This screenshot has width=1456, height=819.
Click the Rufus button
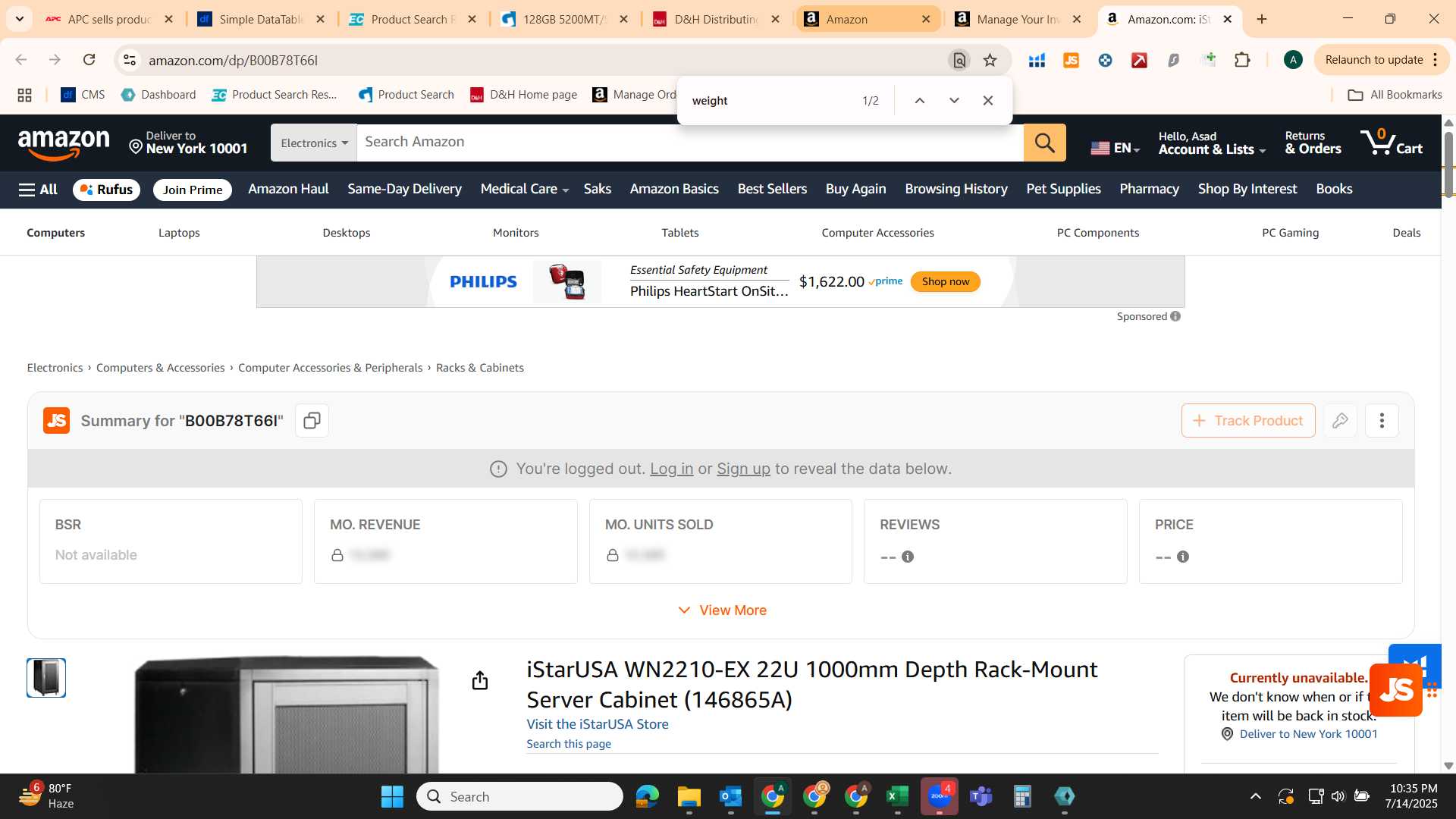107,190
